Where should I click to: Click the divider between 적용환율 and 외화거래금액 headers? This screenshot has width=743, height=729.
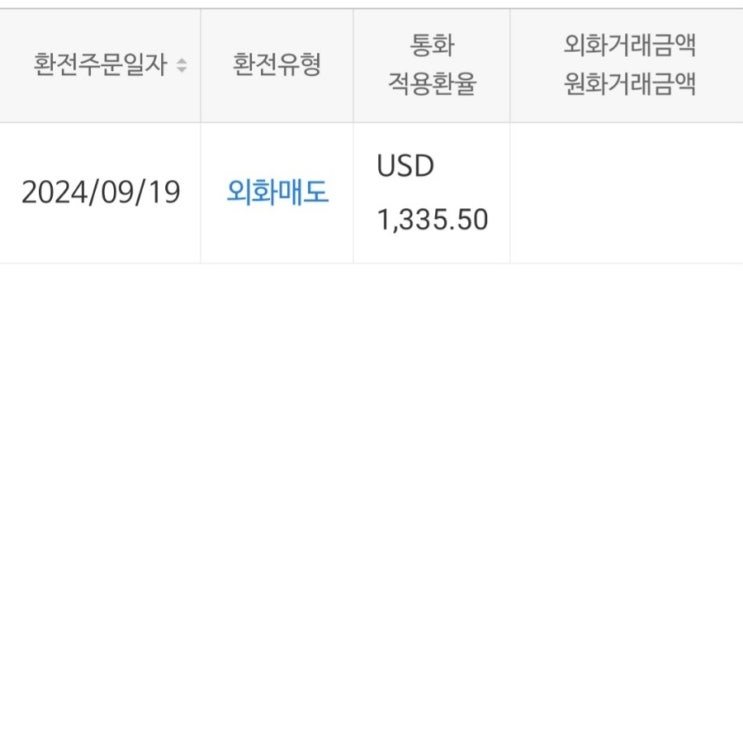[x=510, y=66]
